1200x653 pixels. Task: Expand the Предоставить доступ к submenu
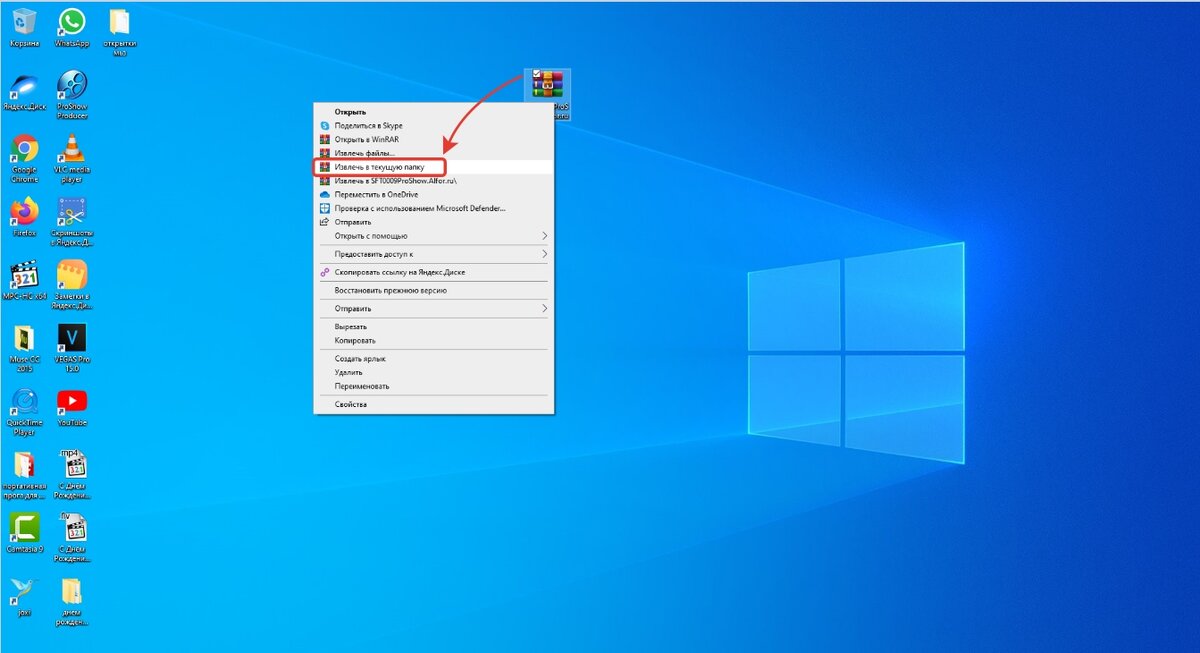coord(434,254)
